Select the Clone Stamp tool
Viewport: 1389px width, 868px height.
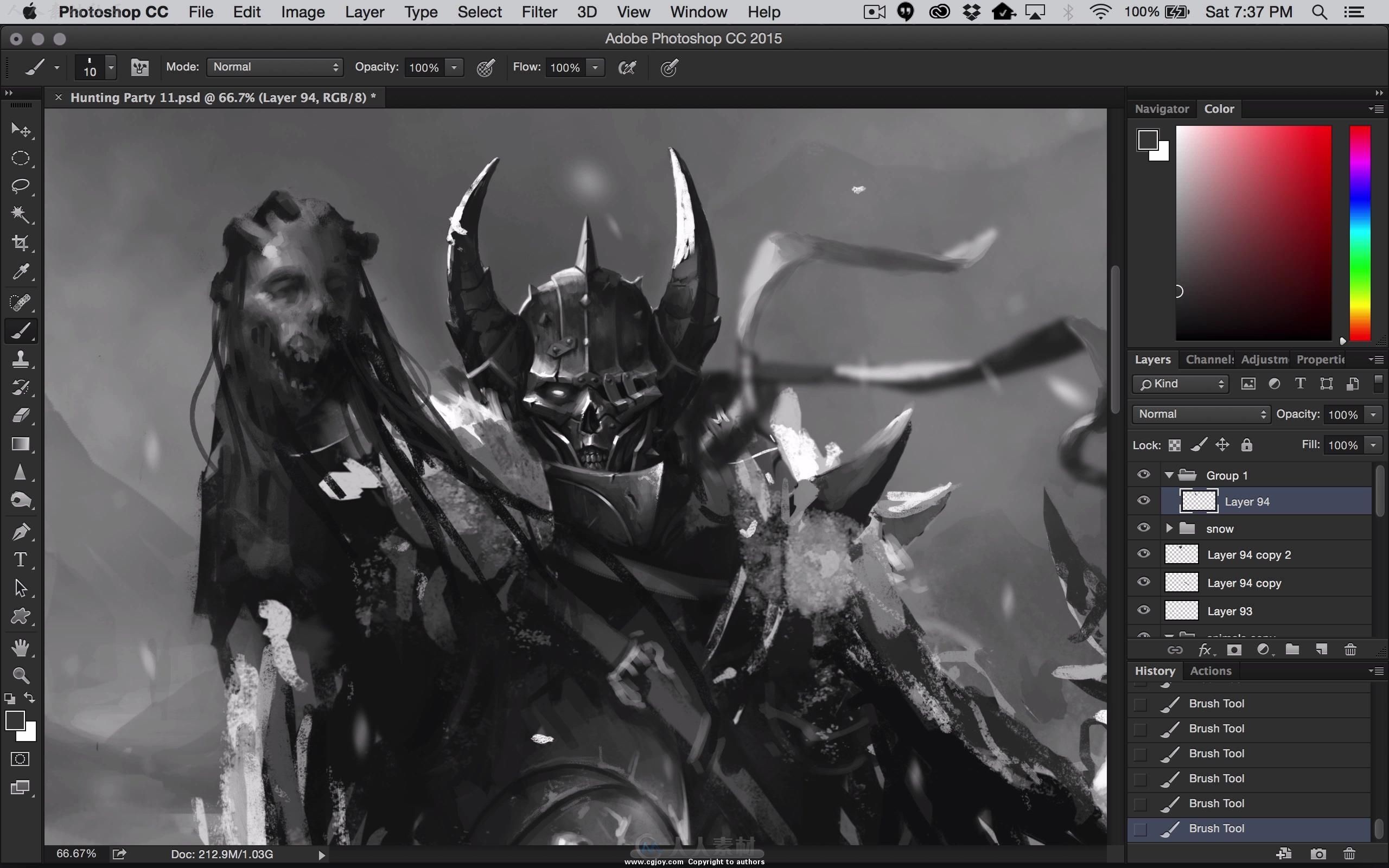tap(21, 359)
